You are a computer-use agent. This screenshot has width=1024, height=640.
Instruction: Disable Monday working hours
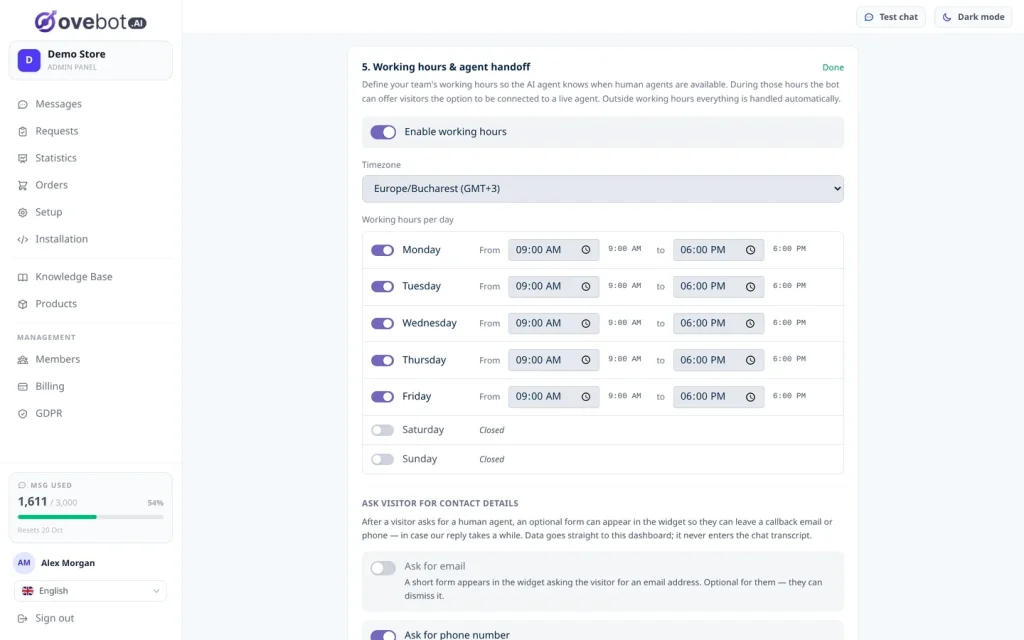[x=382, y=250]
